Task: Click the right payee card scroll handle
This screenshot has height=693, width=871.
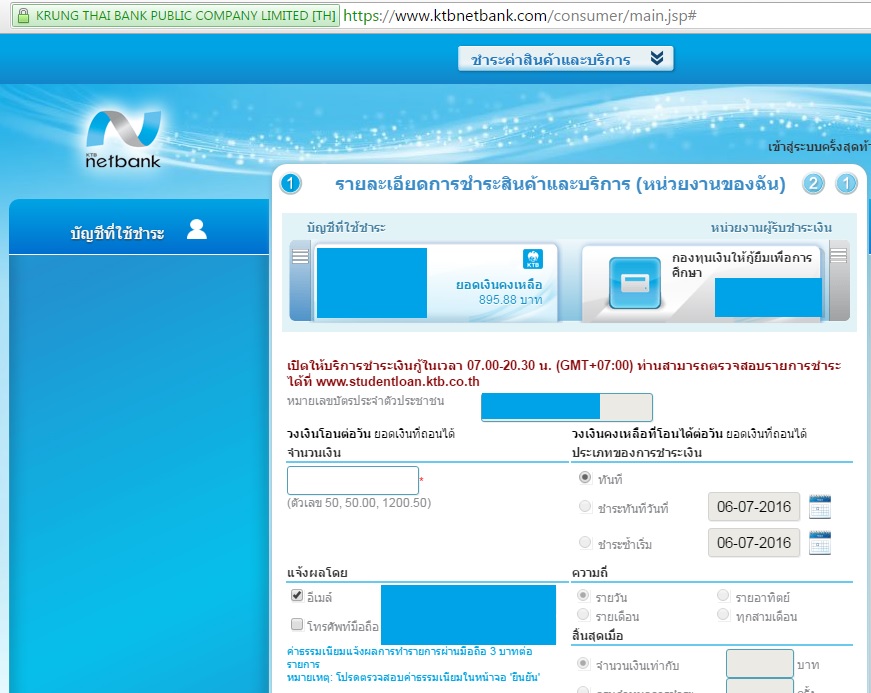Action: pos(839,281)
